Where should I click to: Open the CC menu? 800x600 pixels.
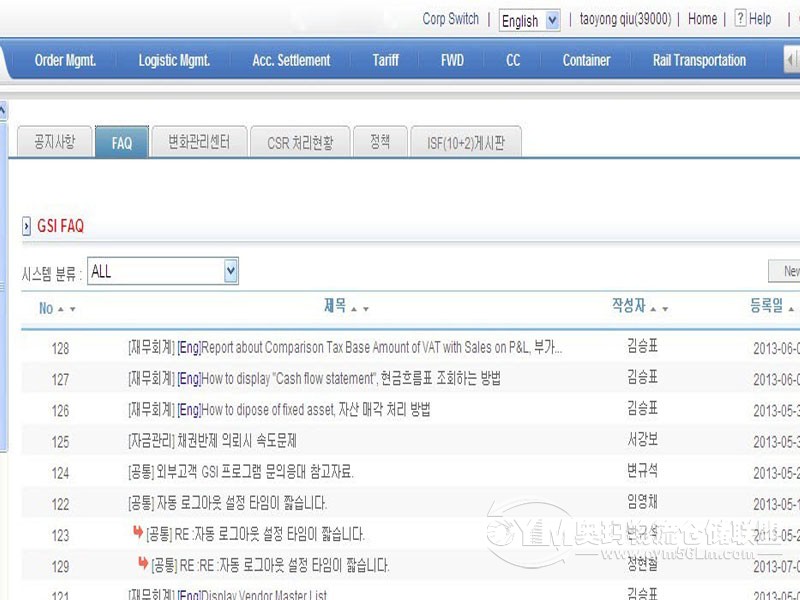tap(513, 60)
